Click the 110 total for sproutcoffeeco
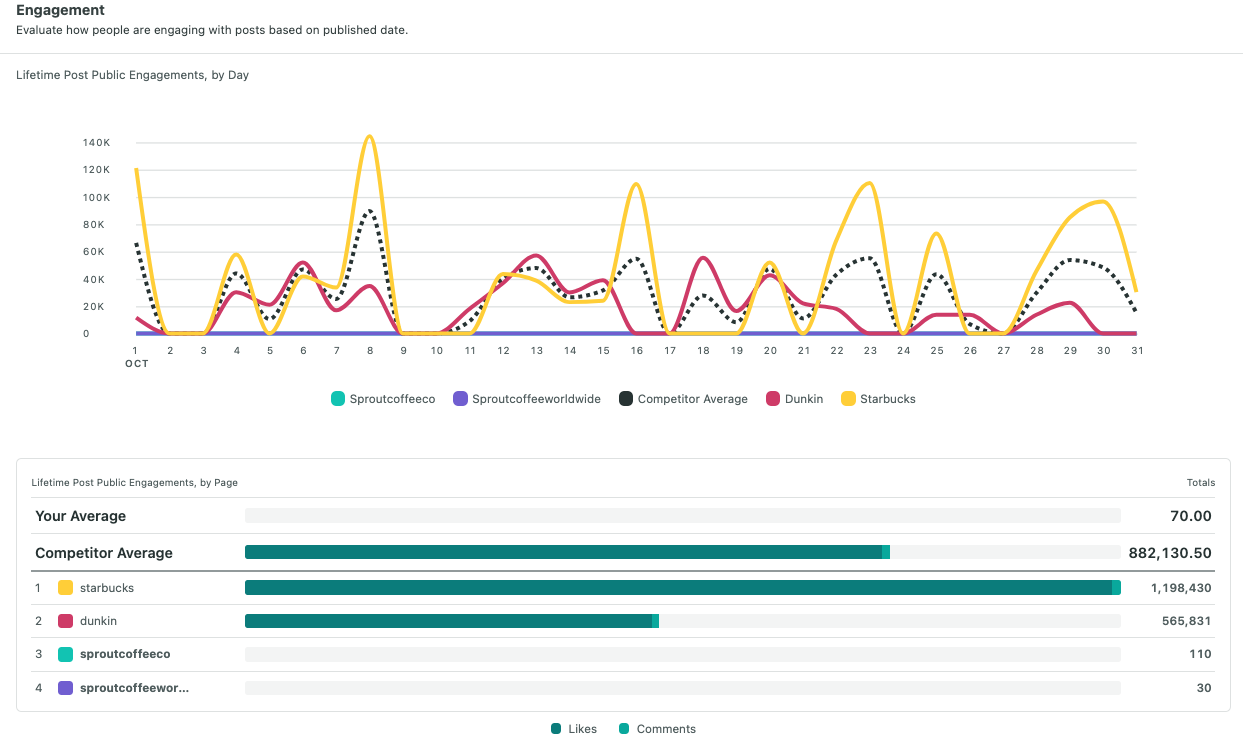The image size is (1243, 750). click(x=1200, y=654)
